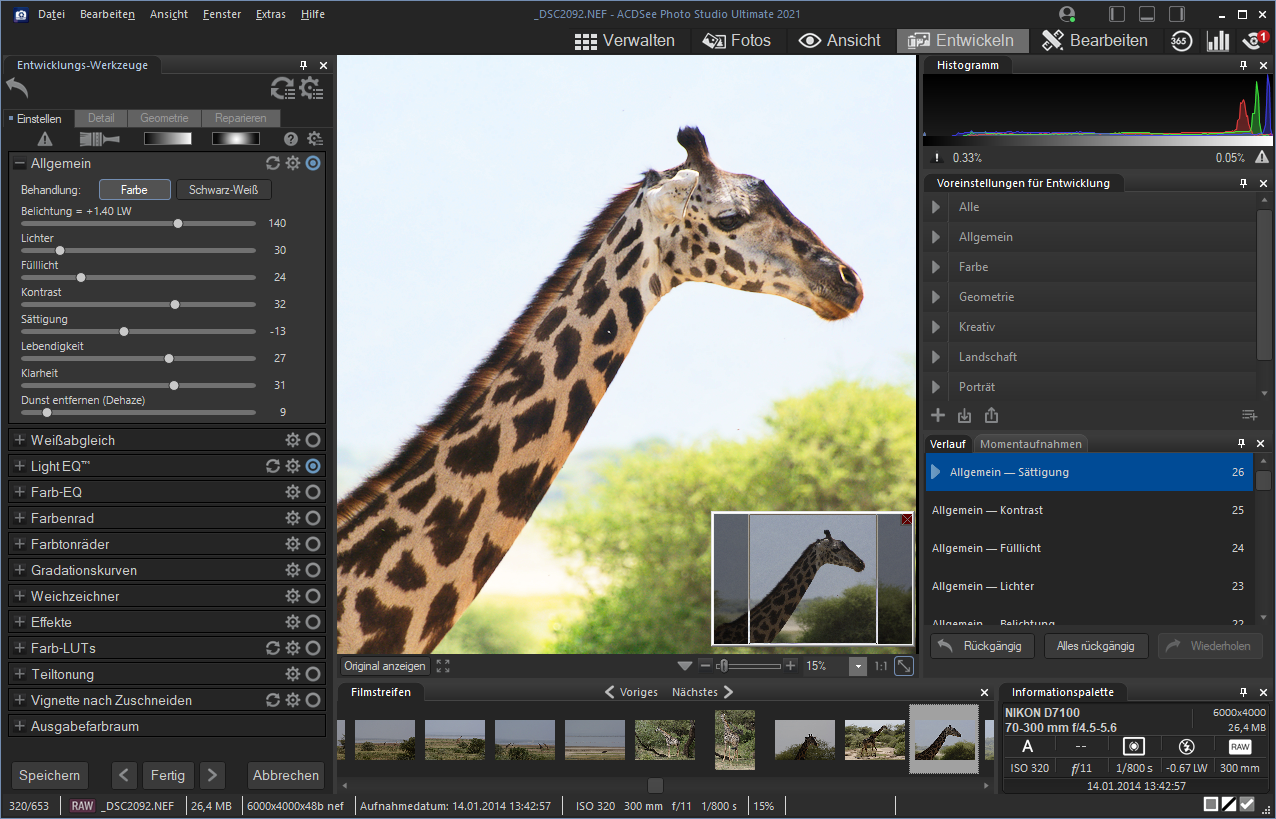Switch to the Geometrie tab

164,118
